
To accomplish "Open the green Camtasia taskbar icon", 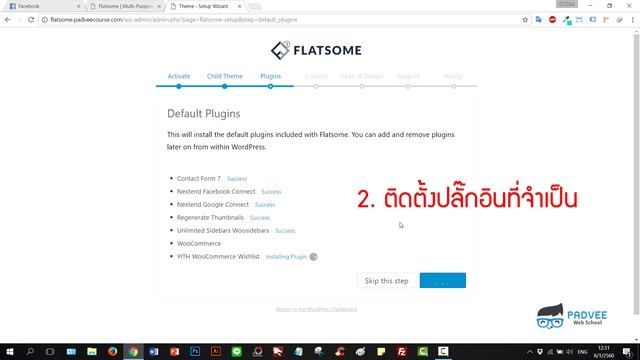I will [x=422, y=351].
